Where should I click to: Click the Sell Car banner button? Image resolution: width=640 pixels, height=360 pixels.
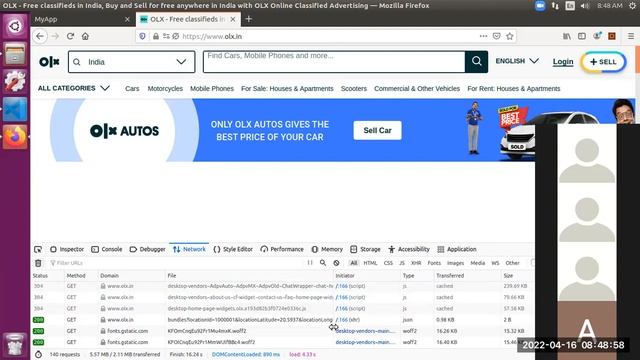378,130
